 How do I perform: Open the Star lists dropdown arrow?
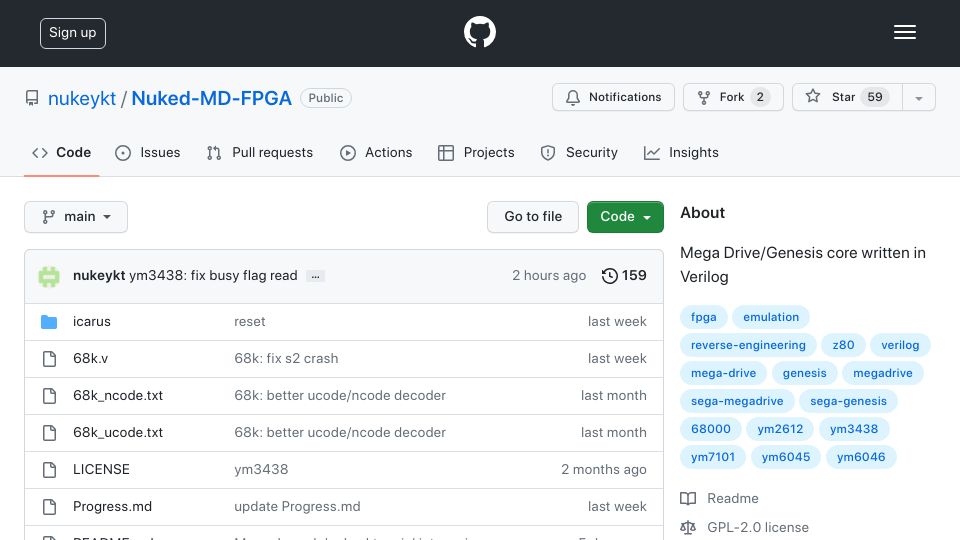pyautogui.click(x=918, y=97)
